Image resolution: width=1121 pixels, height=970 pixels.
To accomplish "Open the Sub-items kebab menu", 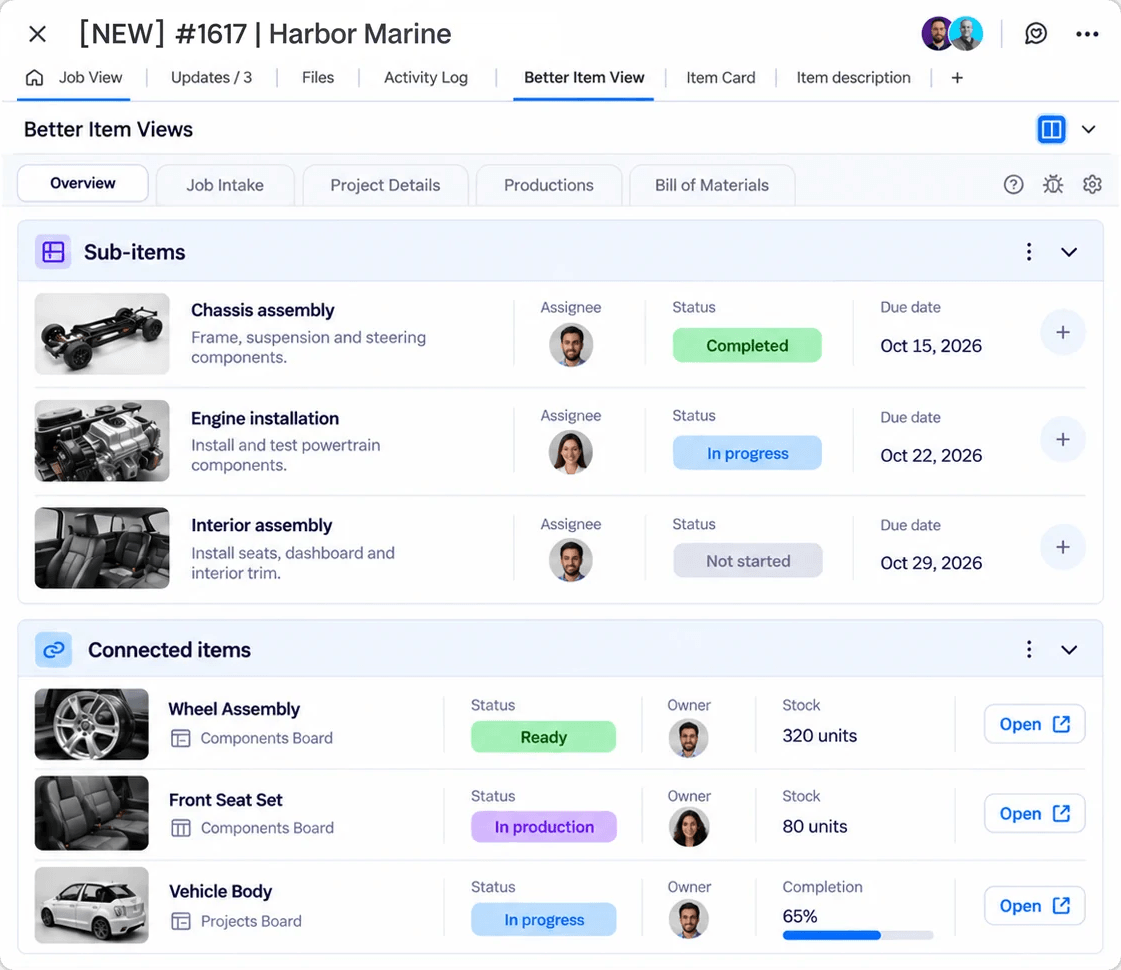I will pos(1029,252).
